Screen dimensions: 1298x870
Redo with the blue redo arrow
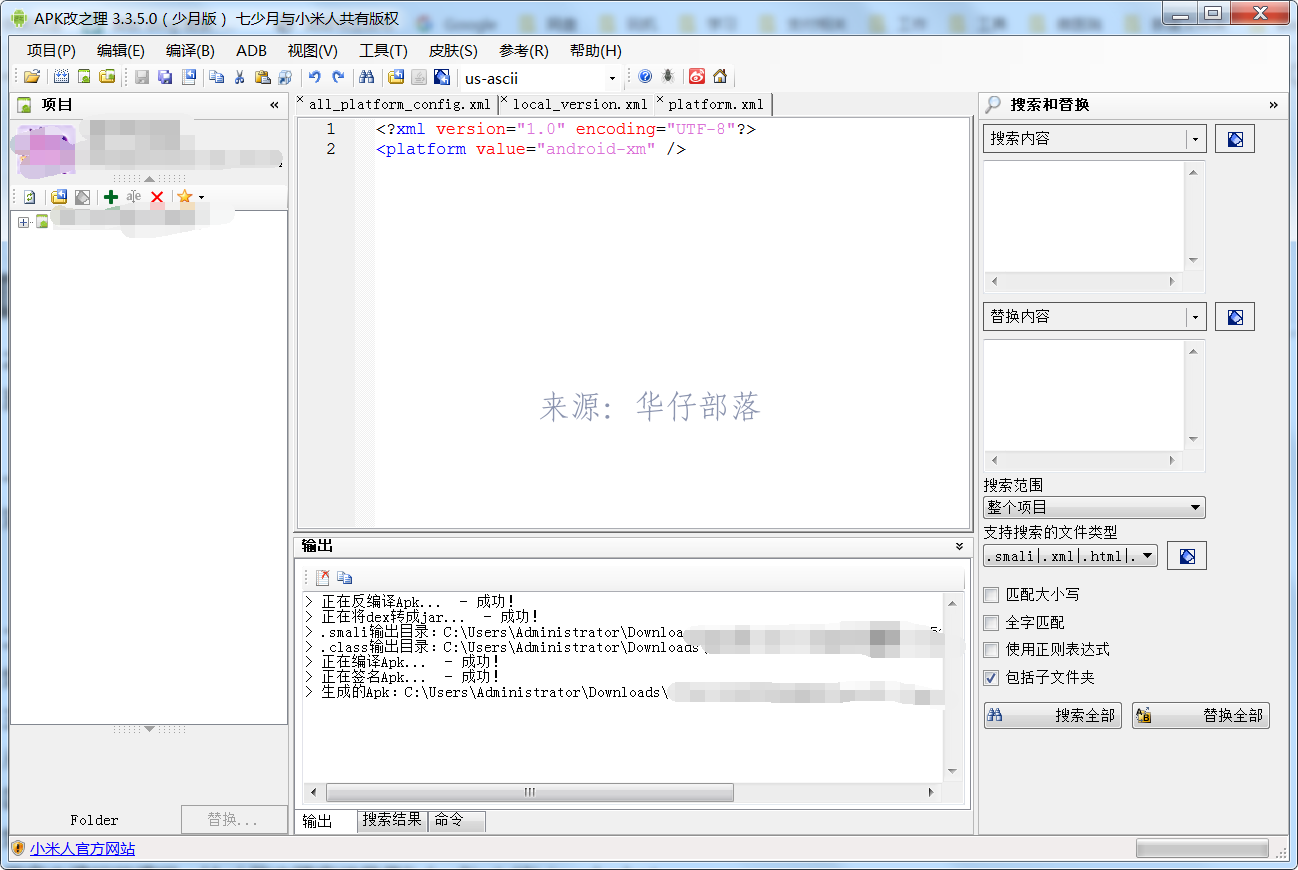point(338,77)
